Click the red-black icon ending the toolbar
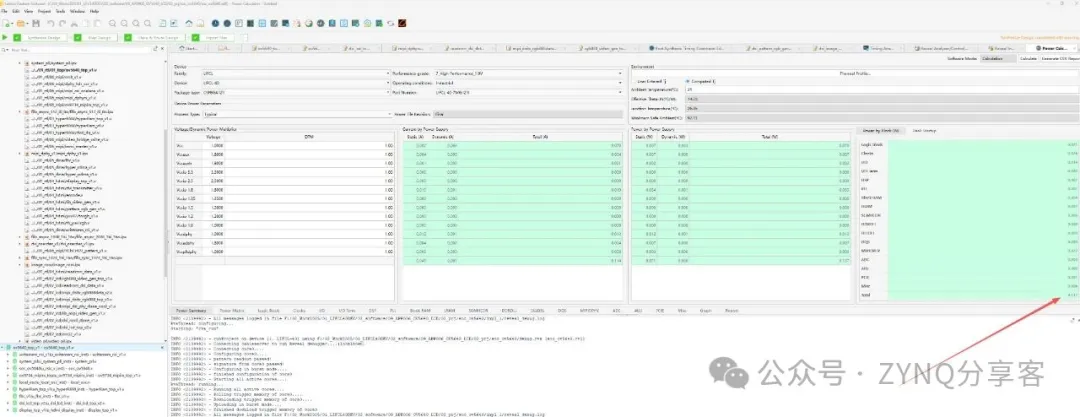This screenshot has height=417, width=1080. (x=402, y=23)
